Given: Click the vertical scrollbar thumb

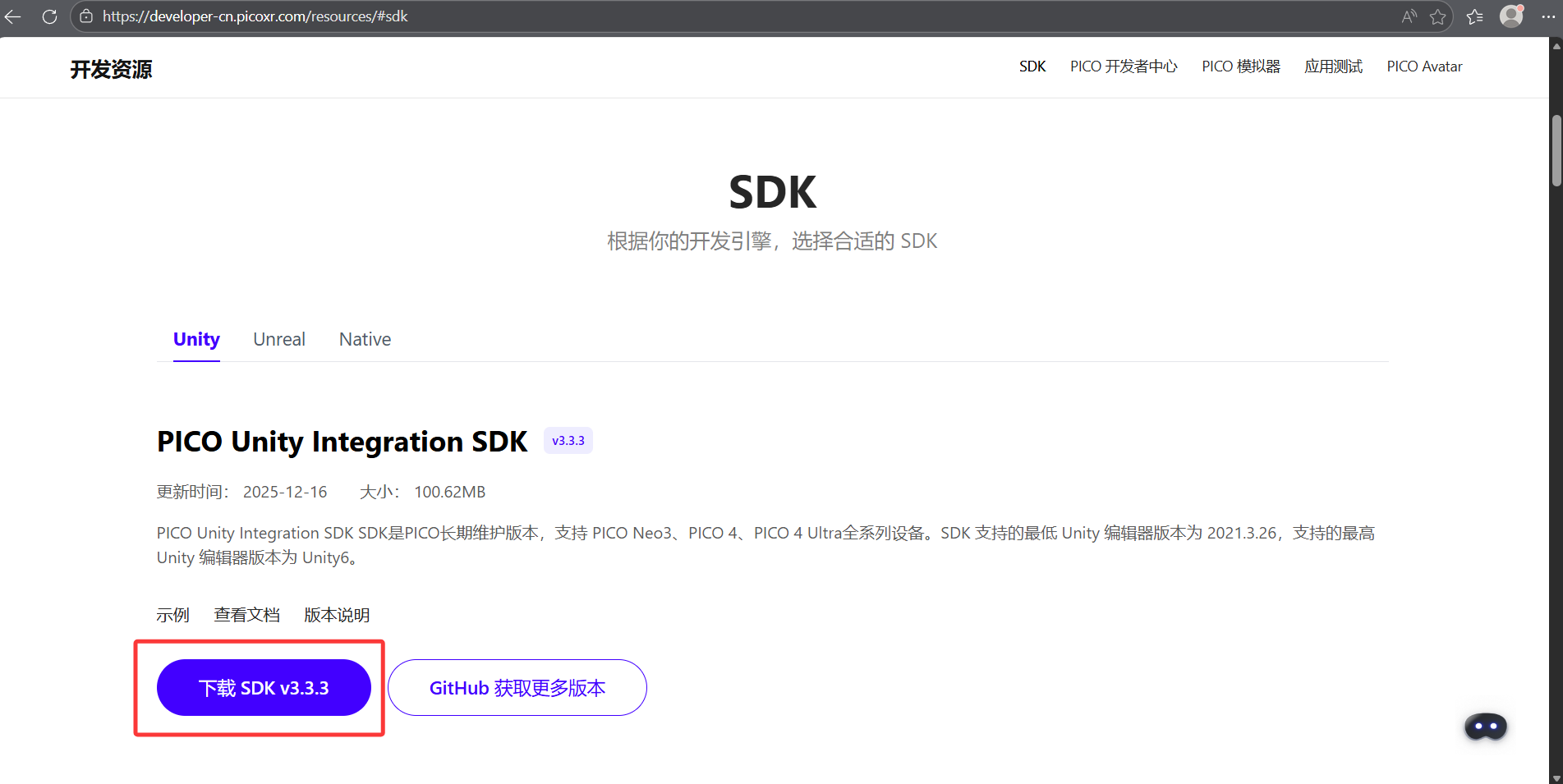Looking at the screenshot, I should 1556,151.
